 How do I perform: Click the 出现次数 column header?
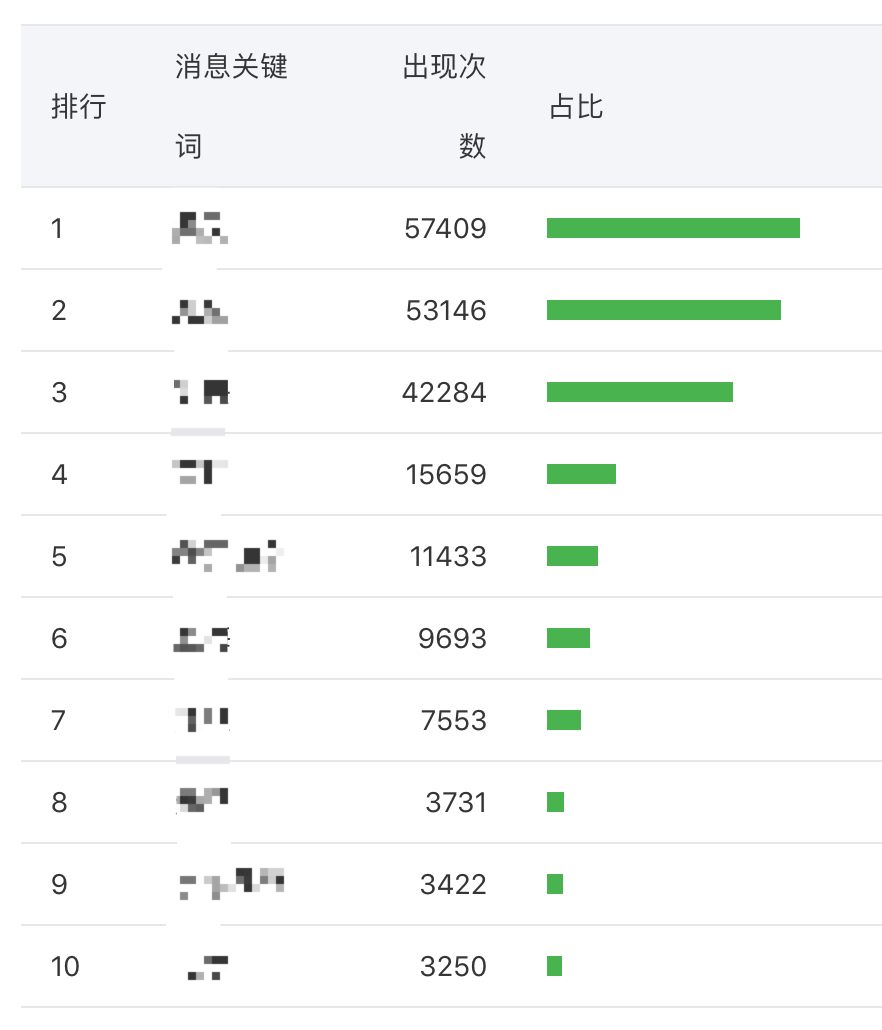click(444, 106)
